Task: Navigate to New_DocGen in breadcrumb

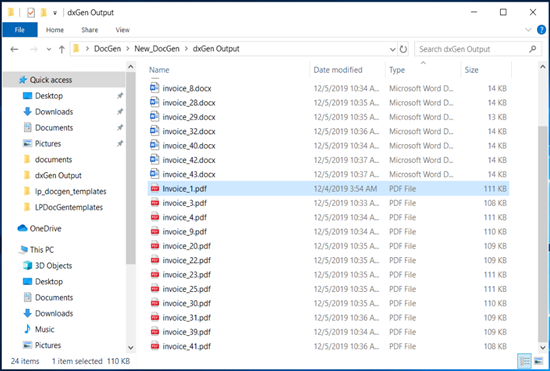Action: click(157, 49)
